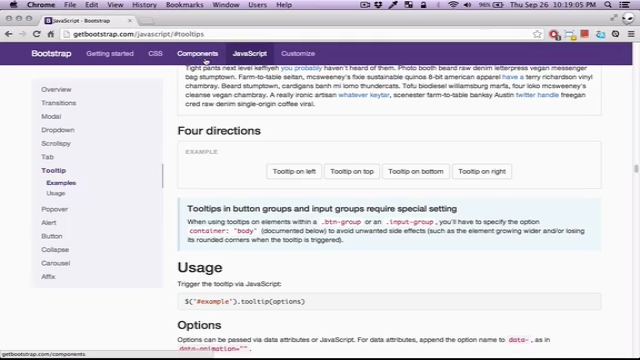Jump to Dropdown section in sidebar

pos(58,130)
